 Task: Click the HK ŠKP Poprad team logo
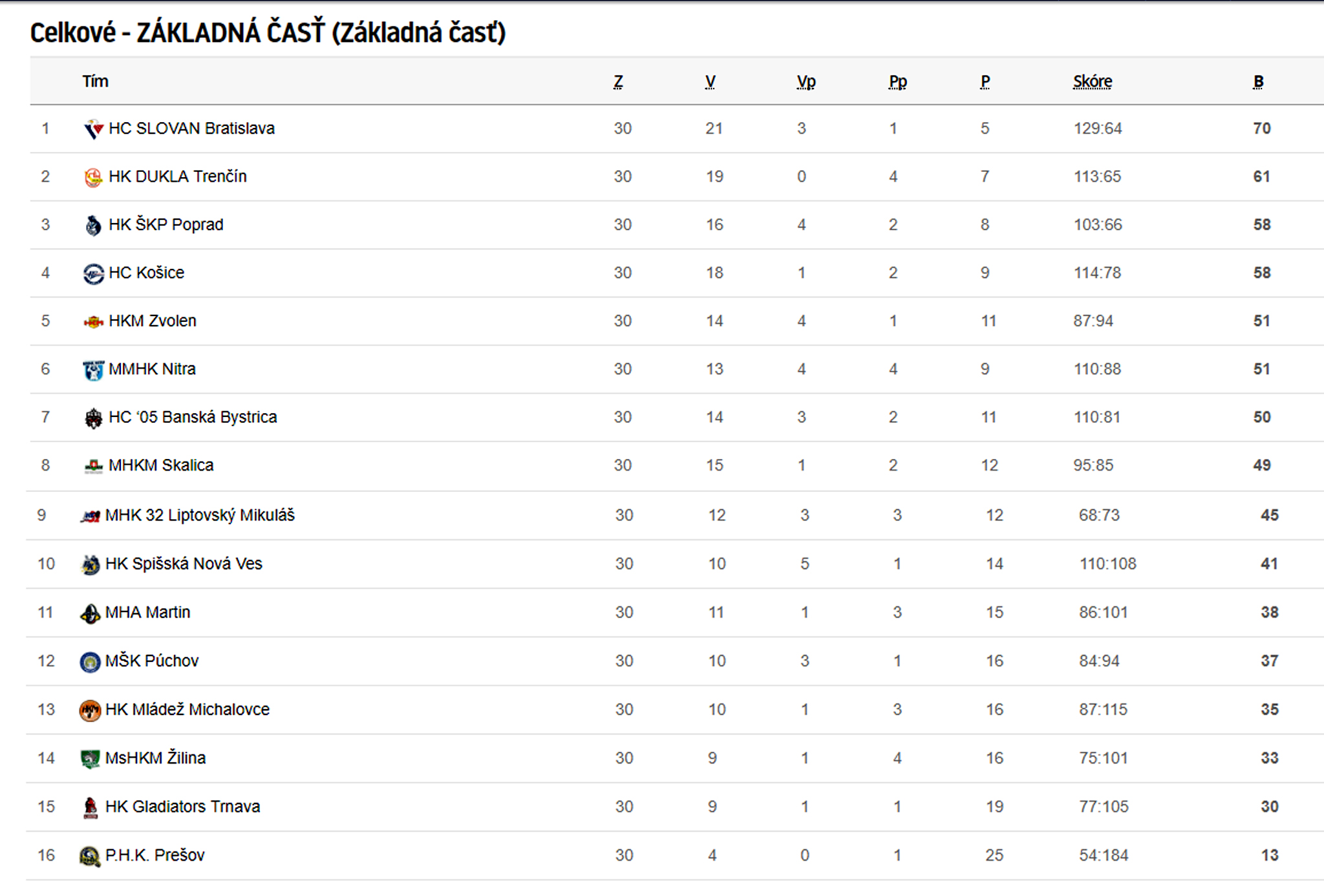tap(94, 225)
